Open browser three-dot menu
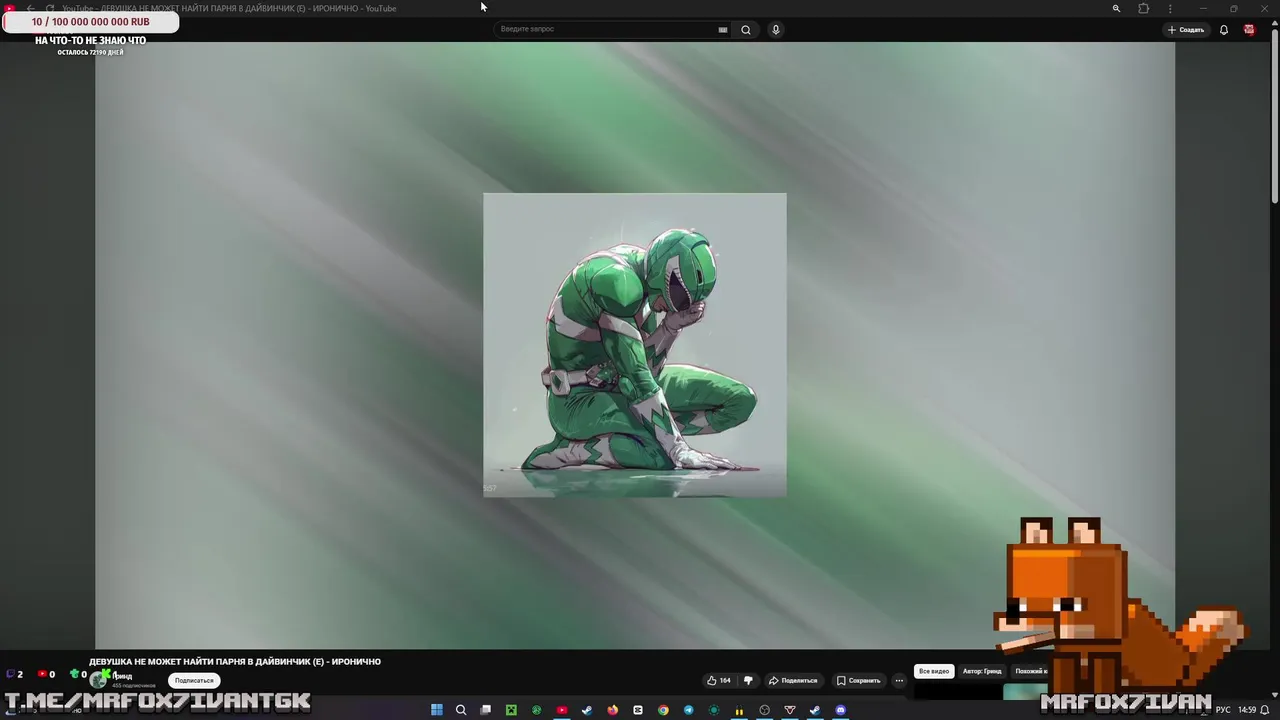The height and width of the screenshot is (720, 1280). point(1170,8)
